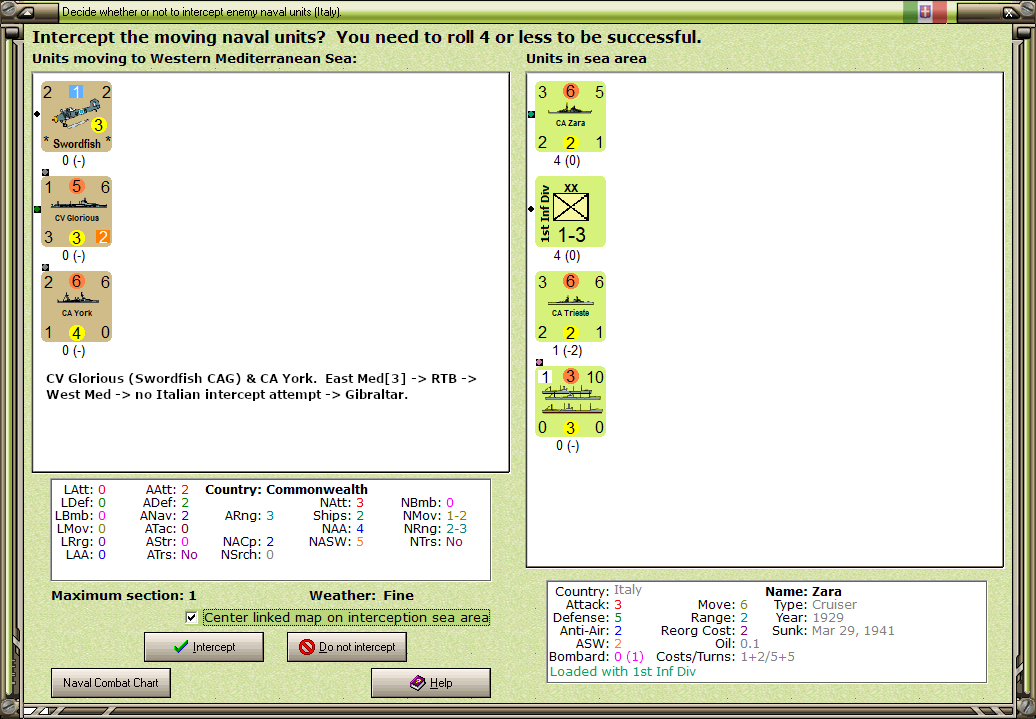The height and width of the screenshot is (719, 1036).
Task: Click 'Country: Commonwealth' label
Action: pyautogui.click(x=286, y=490)
